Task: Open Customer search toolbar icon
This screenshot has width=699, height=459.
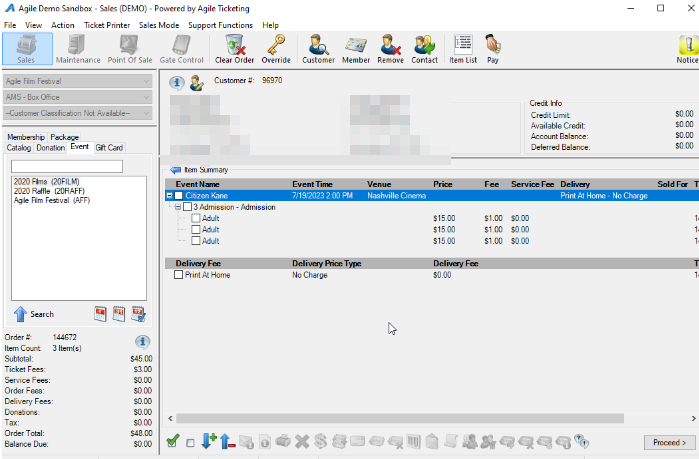Action: (318, 49)
